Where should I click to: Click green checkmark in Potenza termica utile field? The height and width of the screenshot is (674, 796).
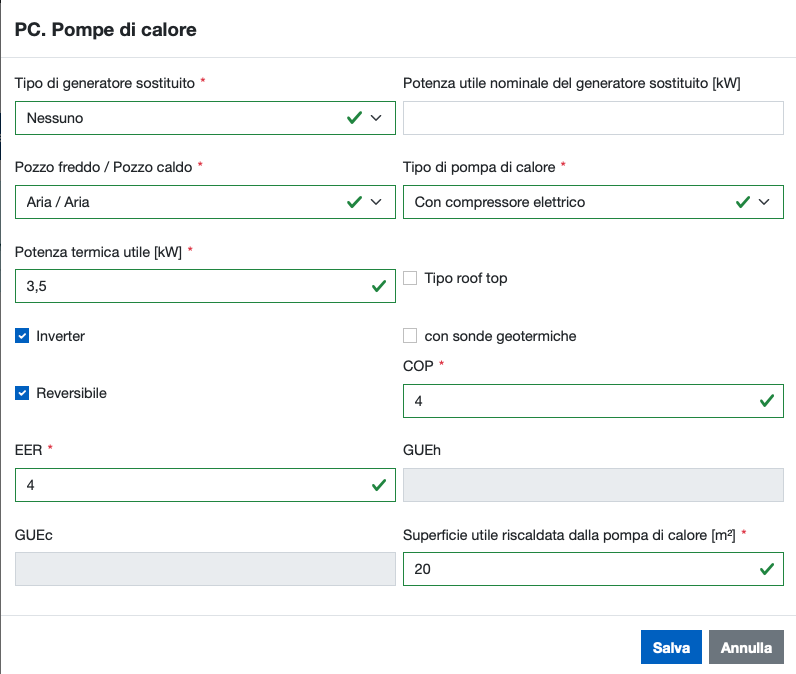pyautogui.click(x=379, y=286)
